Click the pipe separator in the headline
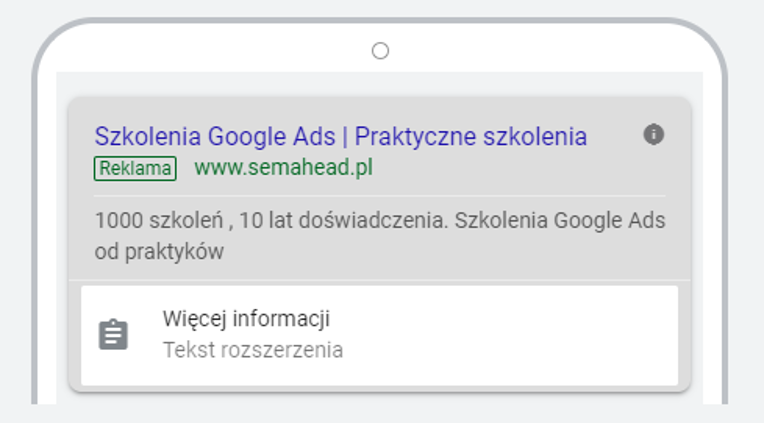The image size is (764, 423). (x=344, y=136)
